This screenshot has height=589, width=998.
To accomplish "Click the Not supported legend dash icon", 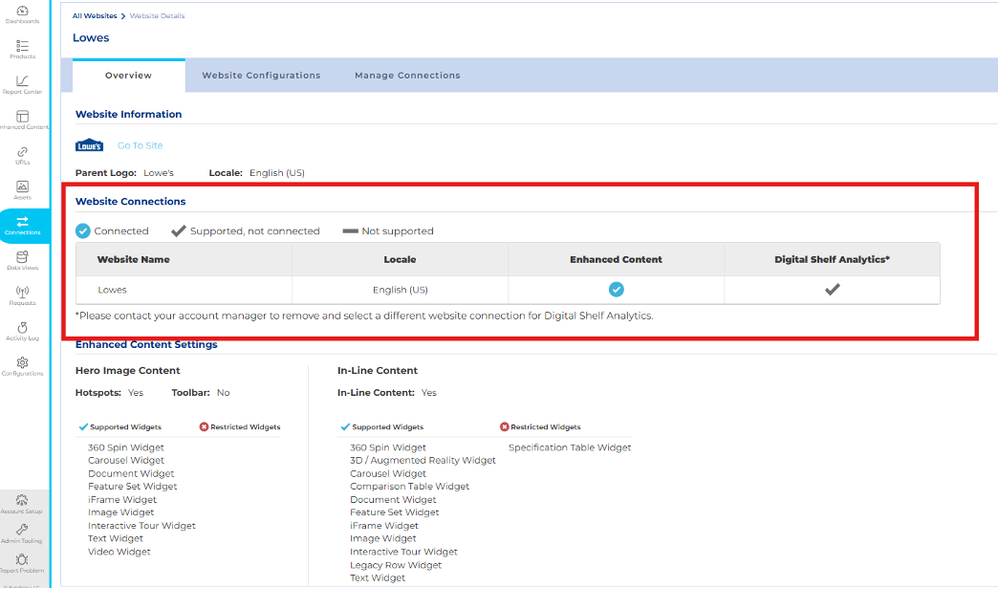I will [x=350, y=231].
